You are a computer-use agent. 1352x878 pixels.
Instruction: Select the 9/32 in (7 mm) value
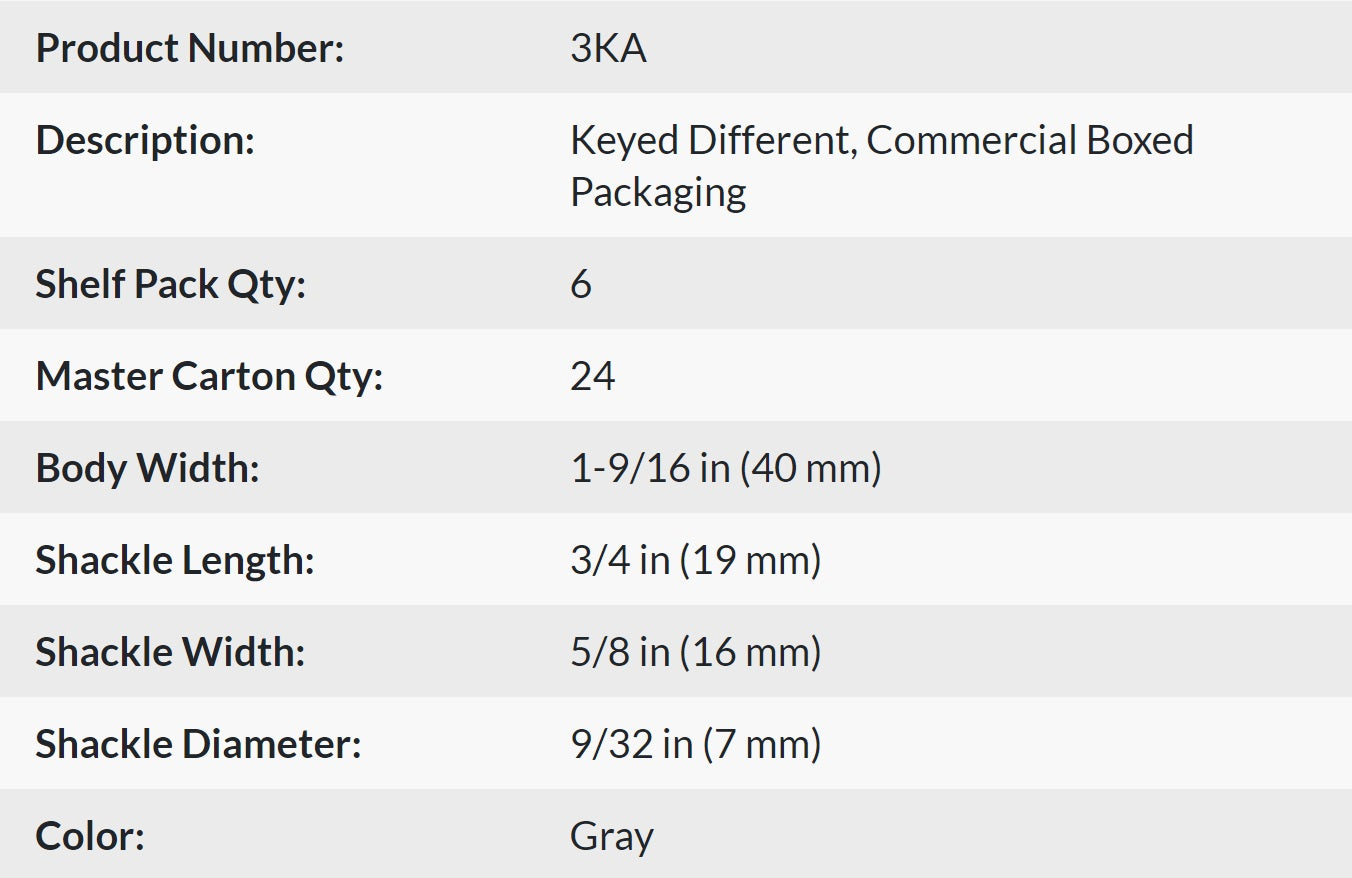[695, 744]
